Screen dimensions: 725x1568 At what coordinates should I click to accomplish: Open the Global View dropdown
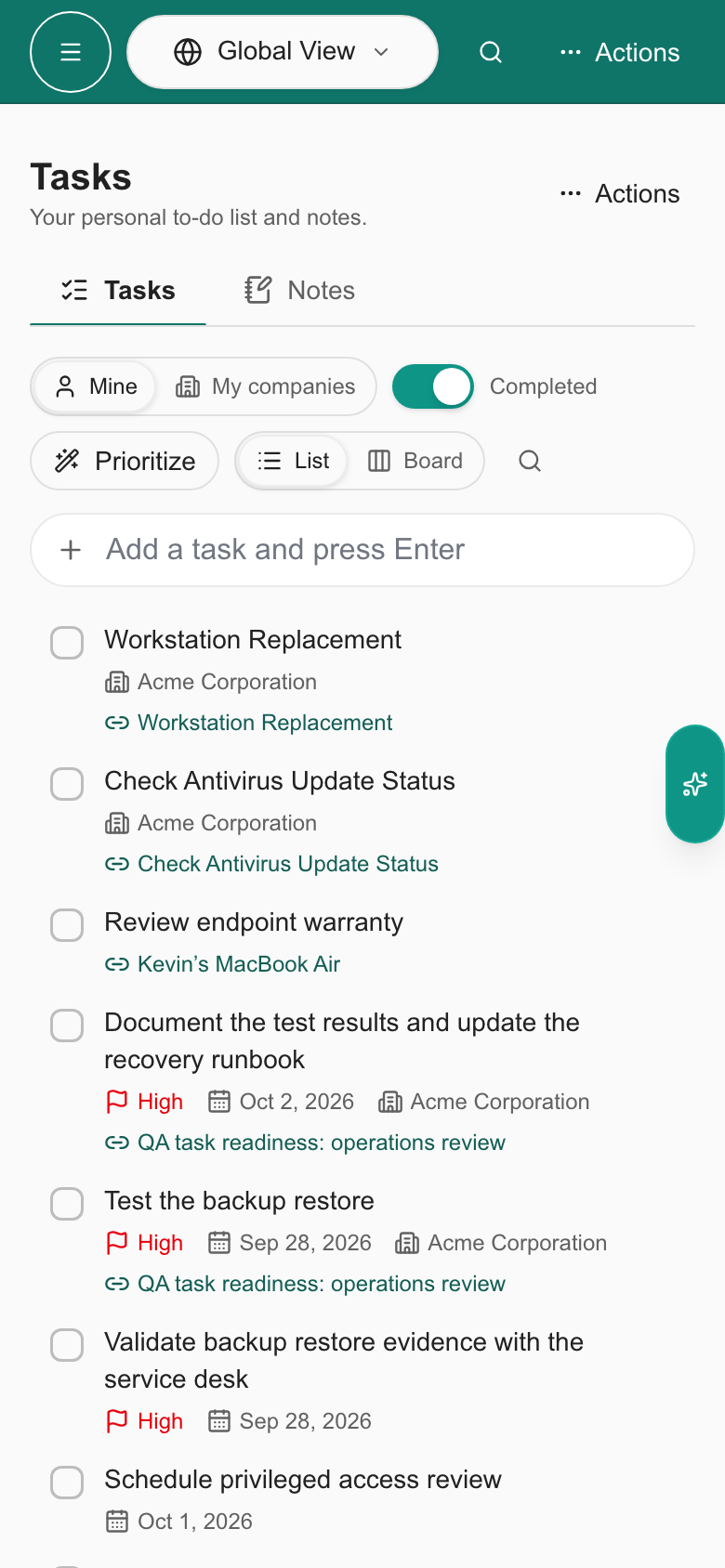(283, 52)
